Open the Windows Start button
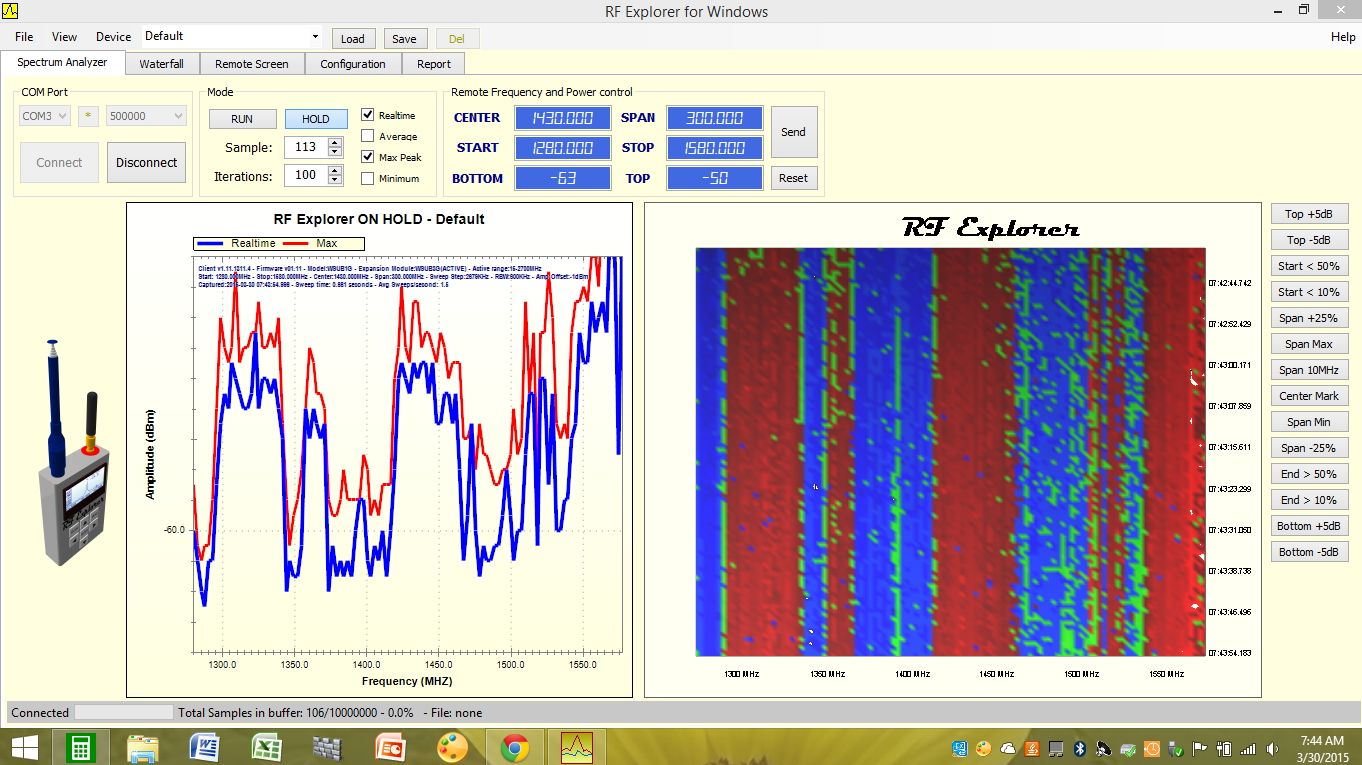The image size is (1362, 765). coord(24,747)
